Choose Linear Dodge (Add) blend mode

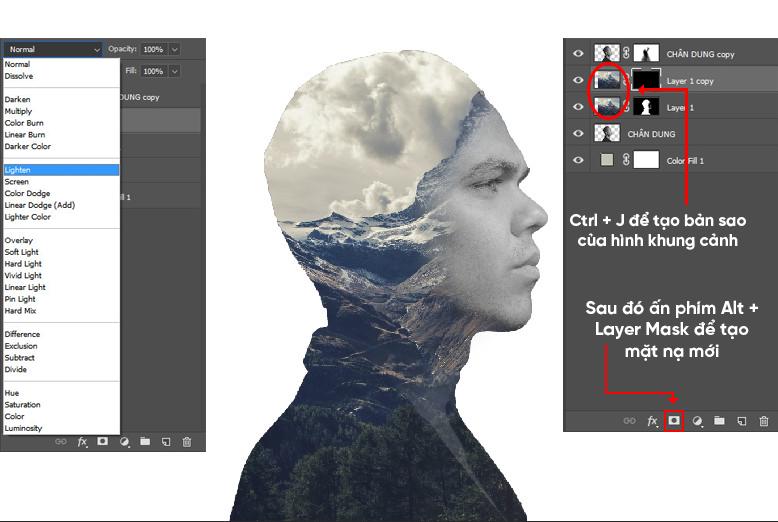click(61, 205)
